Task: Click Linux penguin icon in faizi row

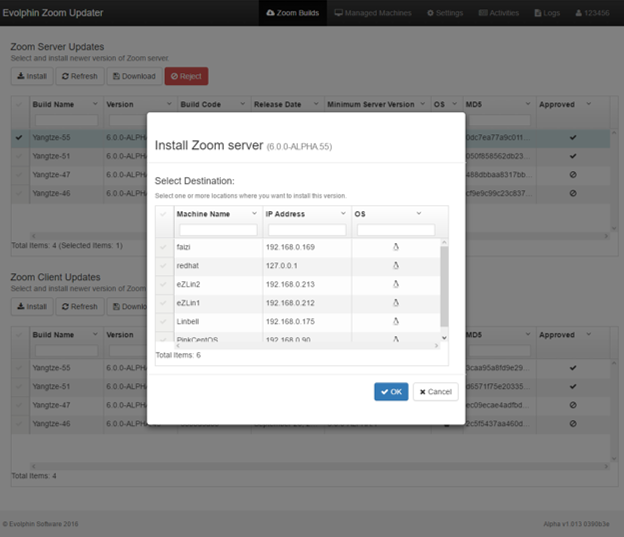Action: [396, 247]
